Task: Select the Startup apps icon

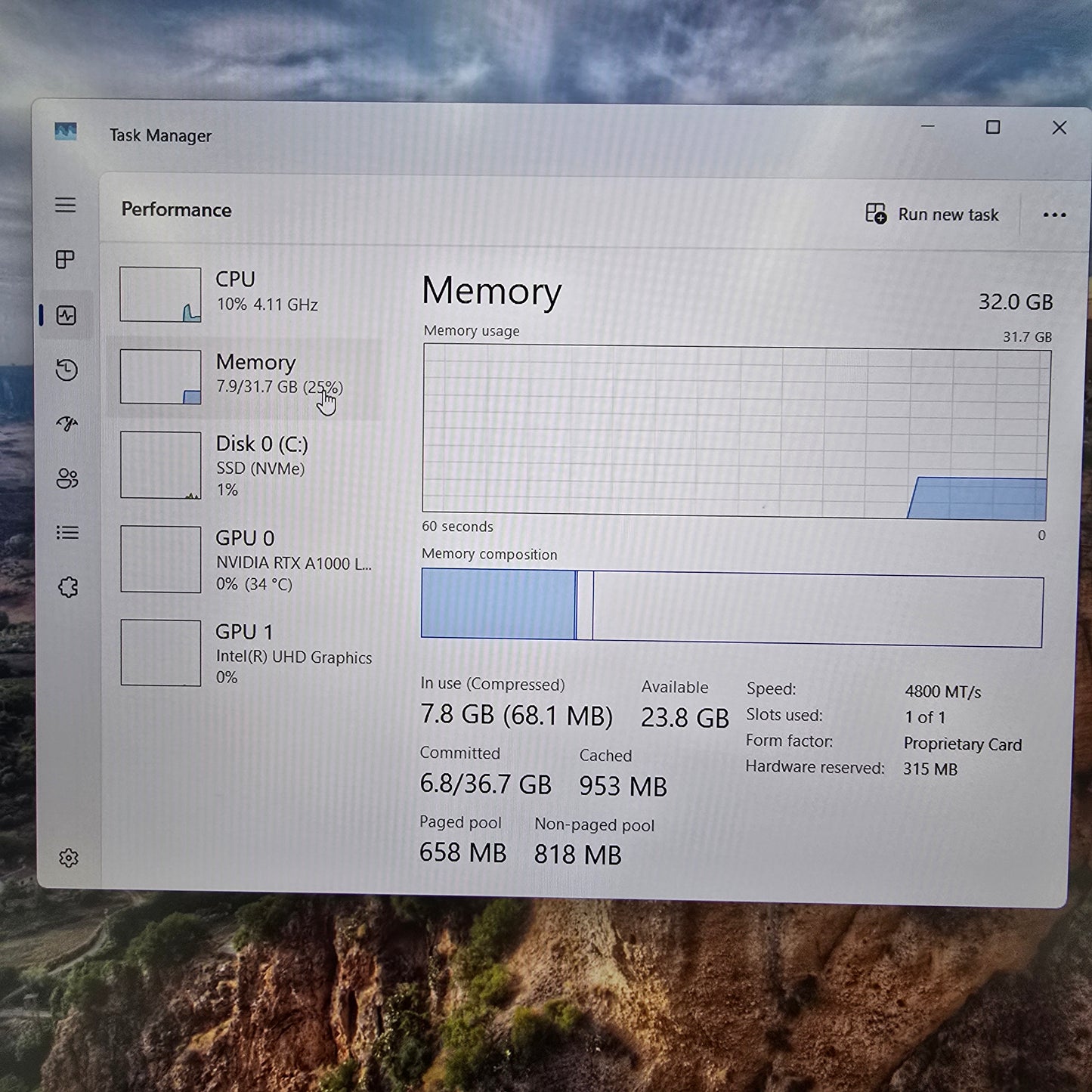Action: coord(67,424)
